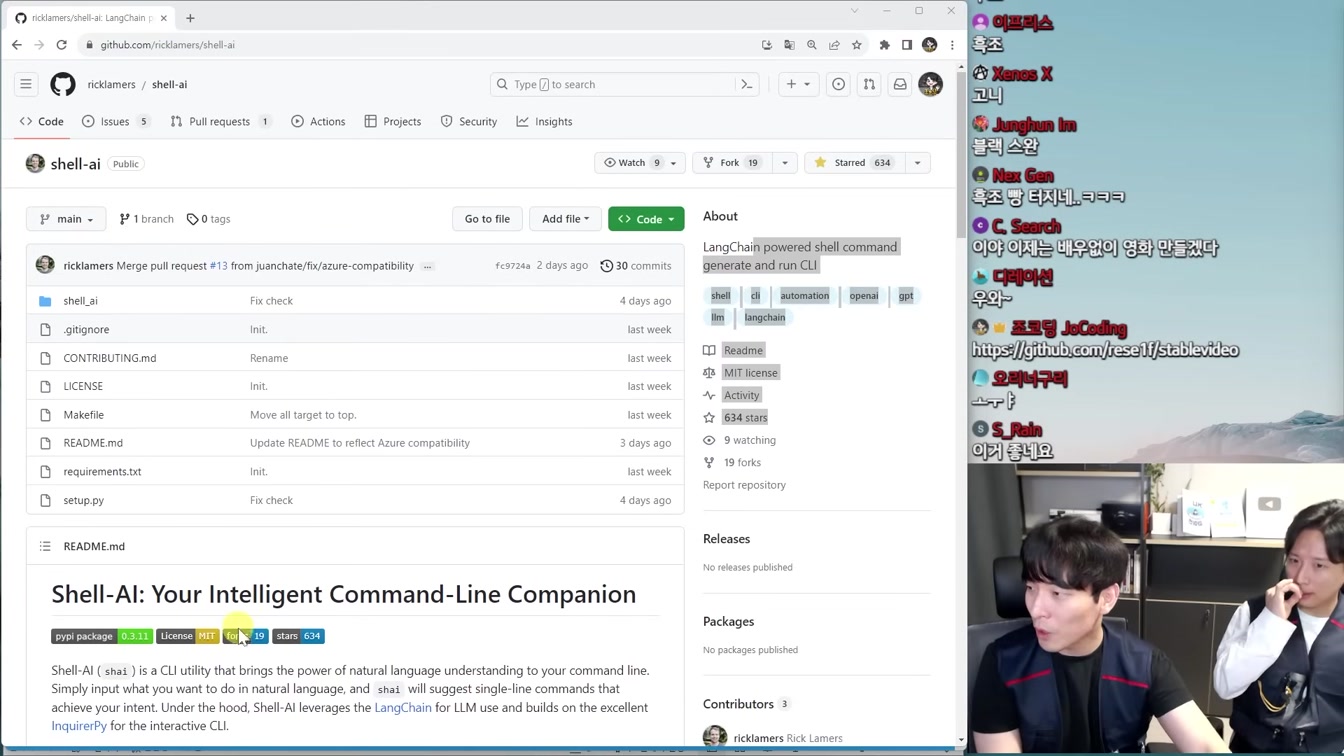This screenshot has height=756, width=1344.
Task: Open a new browser tab with plus
Action: (190, 18)
